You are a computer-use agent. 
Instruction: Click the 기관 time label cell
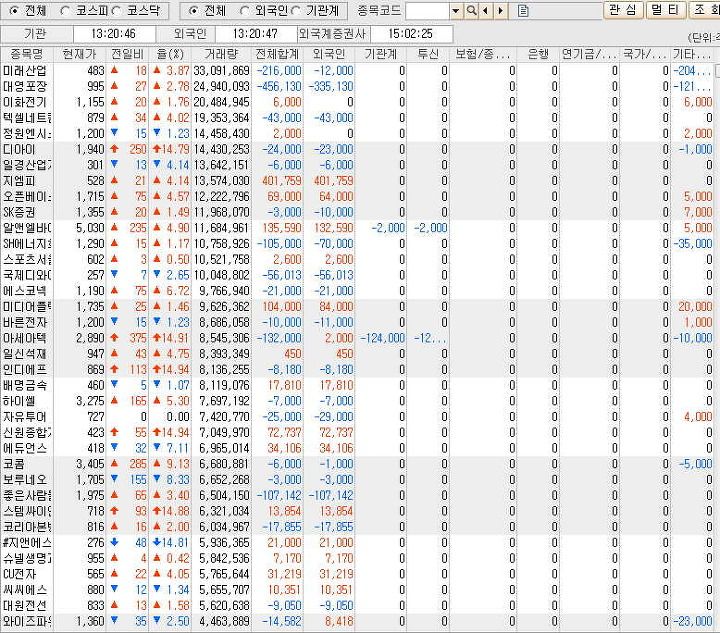(x=36, y=34)
